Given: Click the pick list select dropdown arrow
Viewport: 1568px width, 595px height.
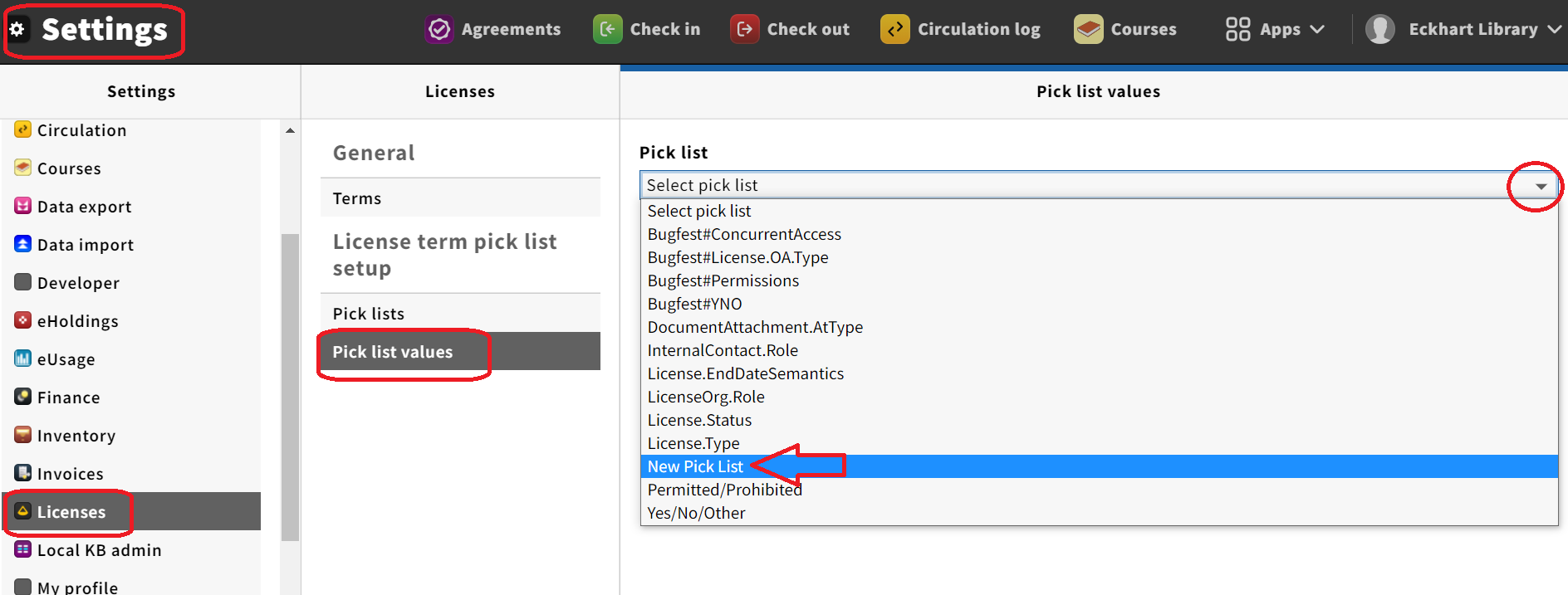Looking at the screenshot, I should 1541,186.
